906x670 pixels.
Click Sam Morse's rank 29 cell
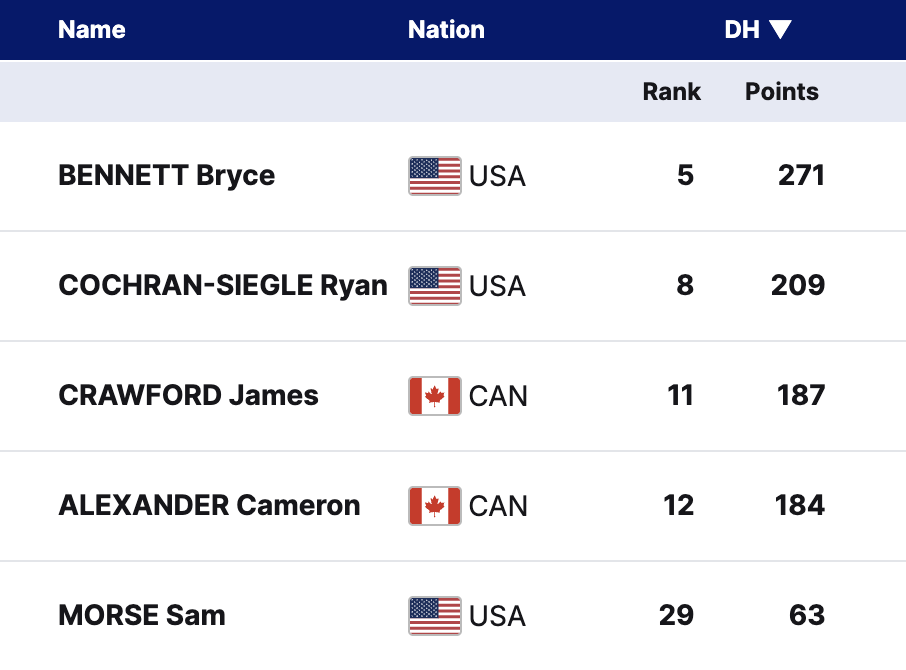pyautogui.click(x=677, y=615)
